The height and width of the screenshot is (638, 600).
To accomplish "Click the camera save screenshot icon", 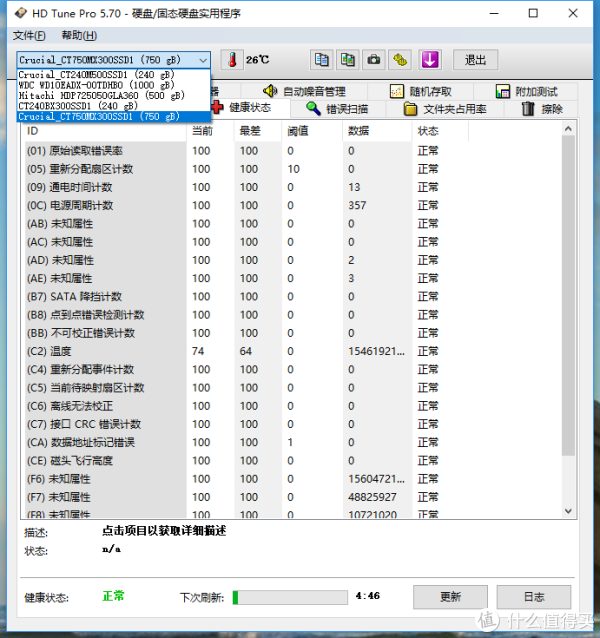I will [373, 60].
